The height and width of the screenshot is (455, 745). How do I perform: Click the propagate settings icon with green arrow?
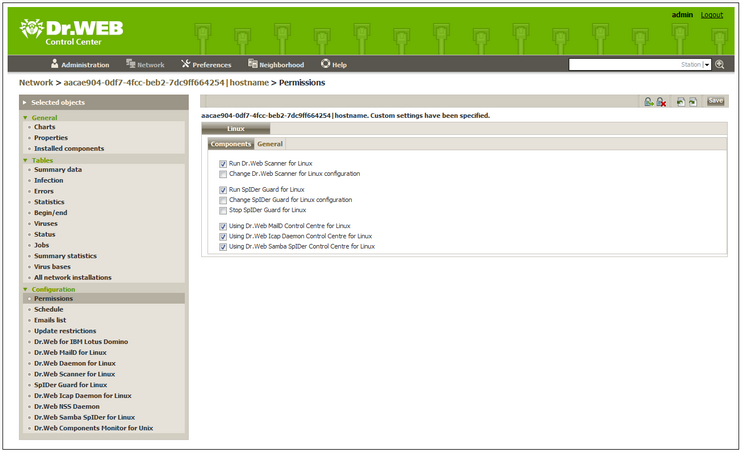[x=649, y=102]
